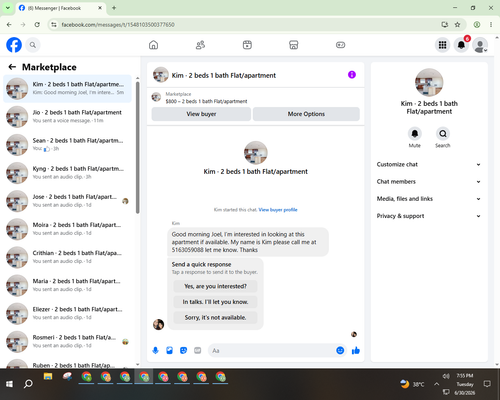Open the Friends icon in top bar

pyautogui.click(x=200, y=45)
